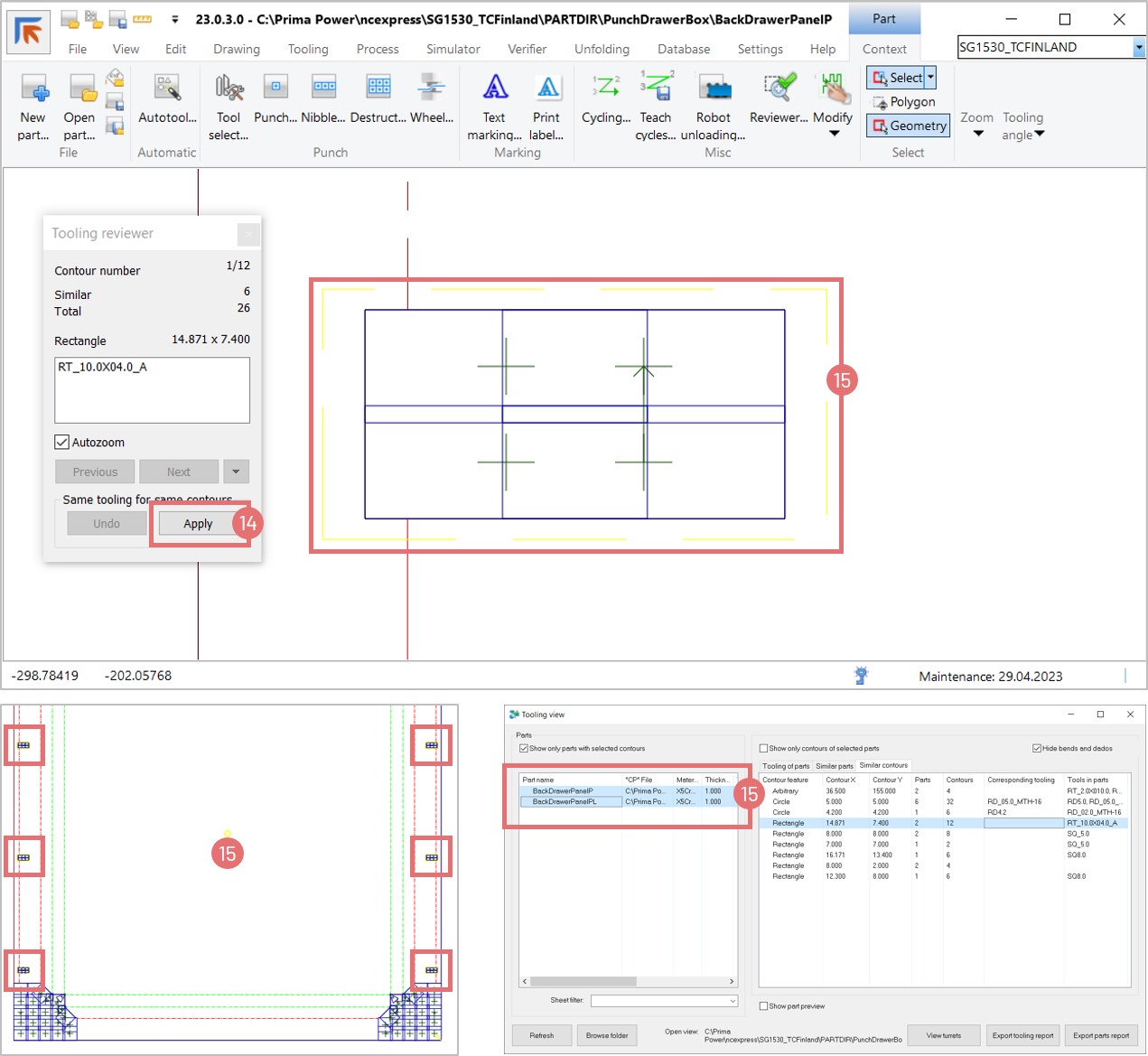Uncheck Hide bends and dedos
Image resolution: width=1148 pixels, height=1056 pixels.
coord(1037,748)
